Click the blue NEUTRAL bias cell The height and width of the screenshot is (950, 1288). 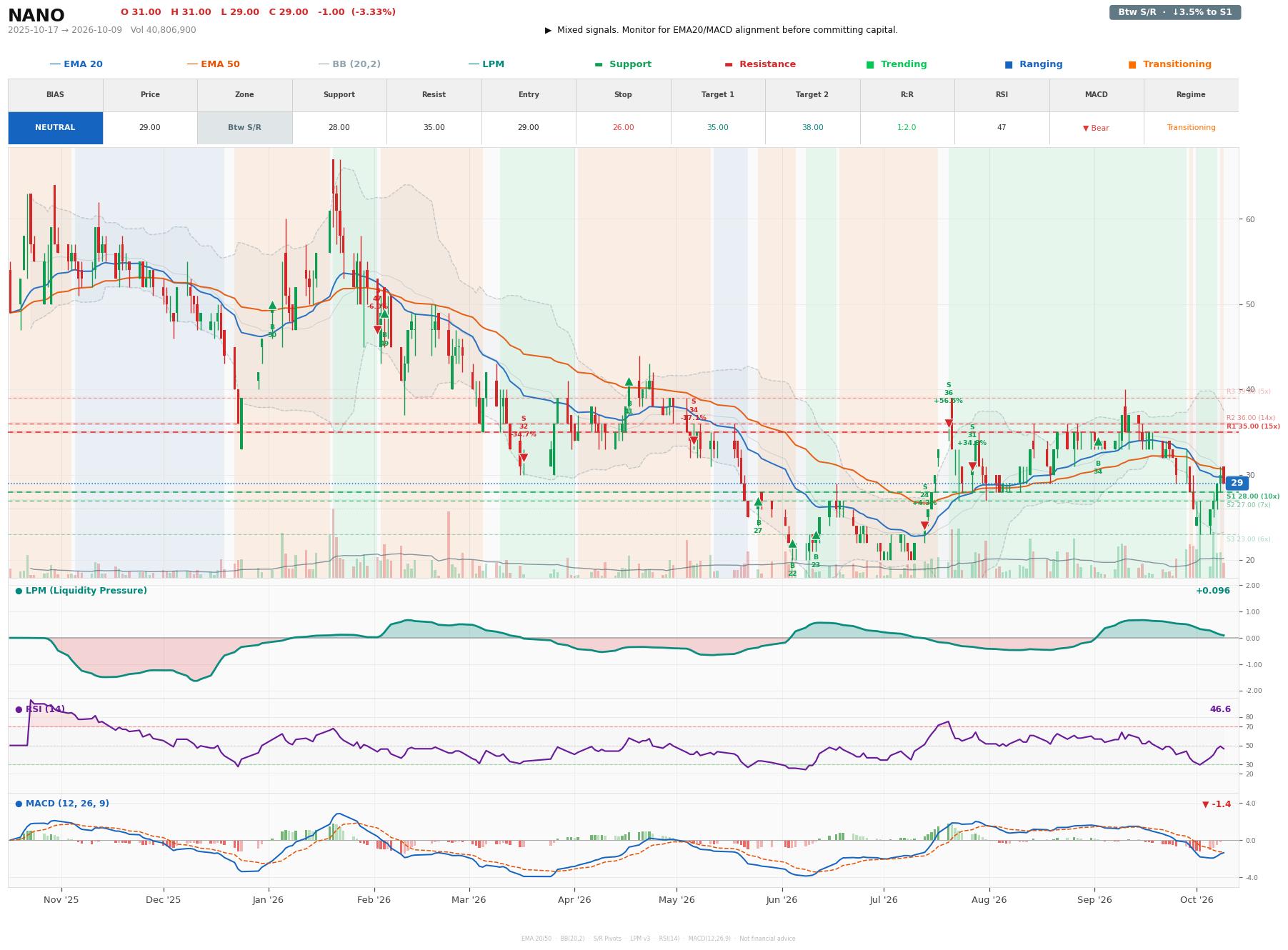(55, 128)
